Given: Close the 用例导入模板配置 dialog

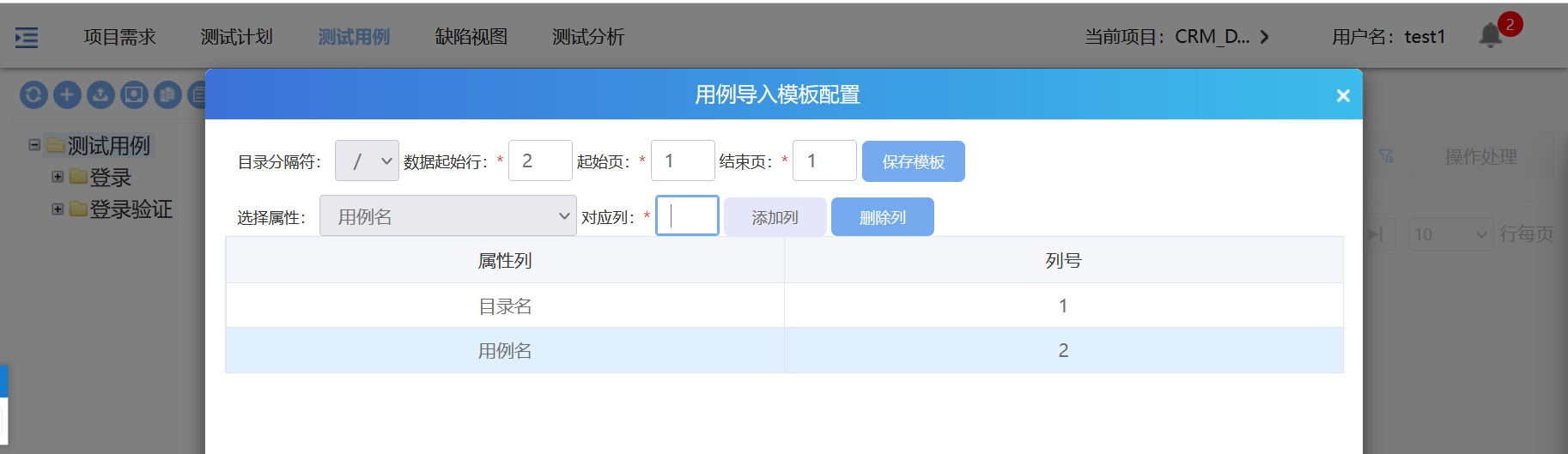Looking at the screenshot, I should pos(1343,95).
